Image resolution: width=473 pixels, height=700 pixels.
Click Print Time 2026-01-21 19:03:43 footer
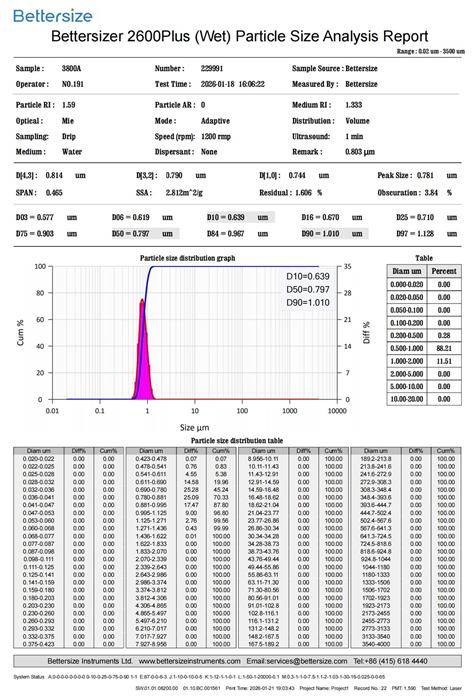(x=260, y=689)
